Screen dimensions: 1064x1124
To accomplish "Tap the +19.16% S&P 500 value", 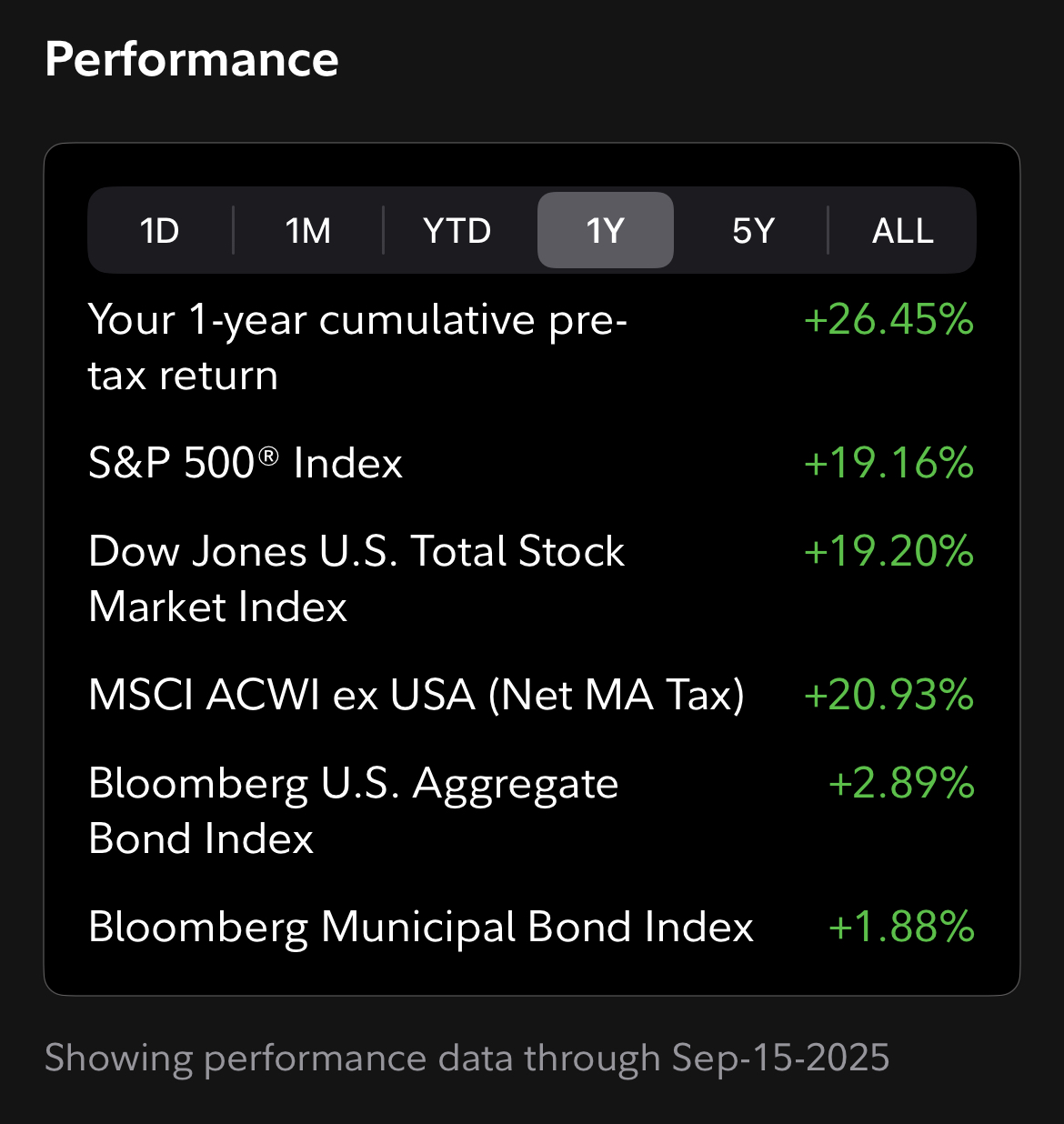I will 888,463.
